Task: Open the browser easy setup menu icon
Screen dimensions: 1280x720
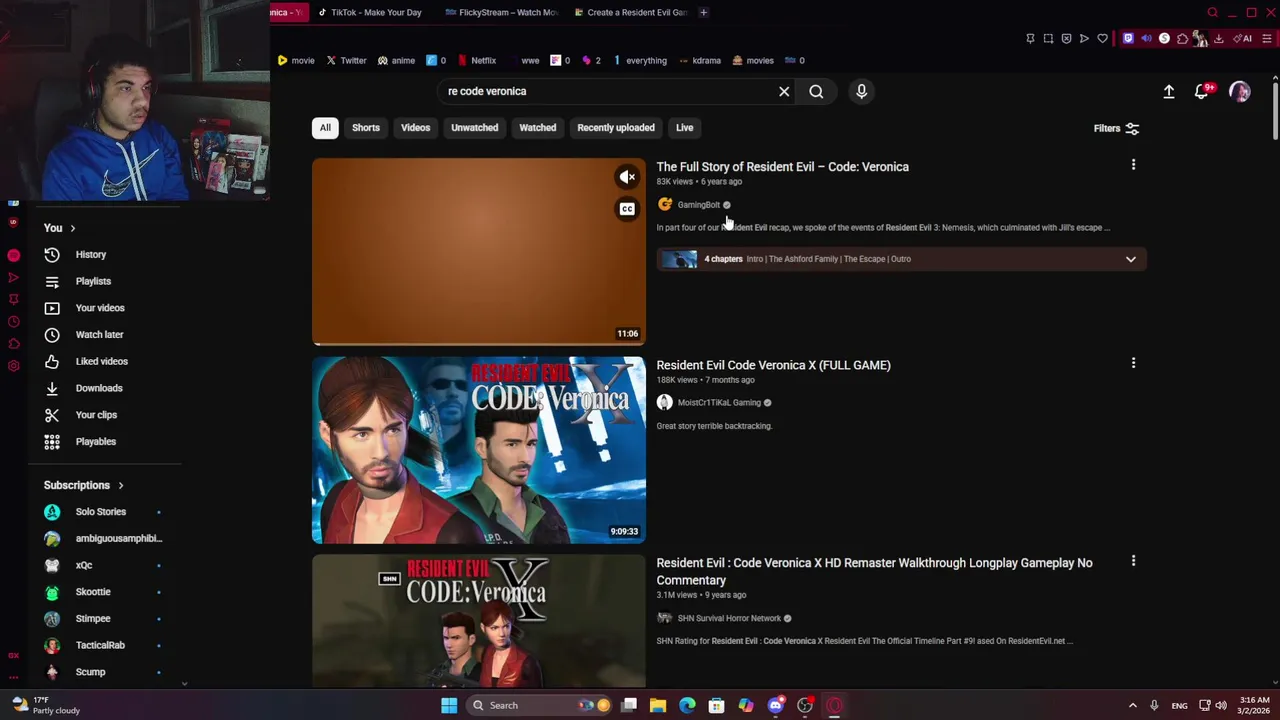Action: point(1266,38)
